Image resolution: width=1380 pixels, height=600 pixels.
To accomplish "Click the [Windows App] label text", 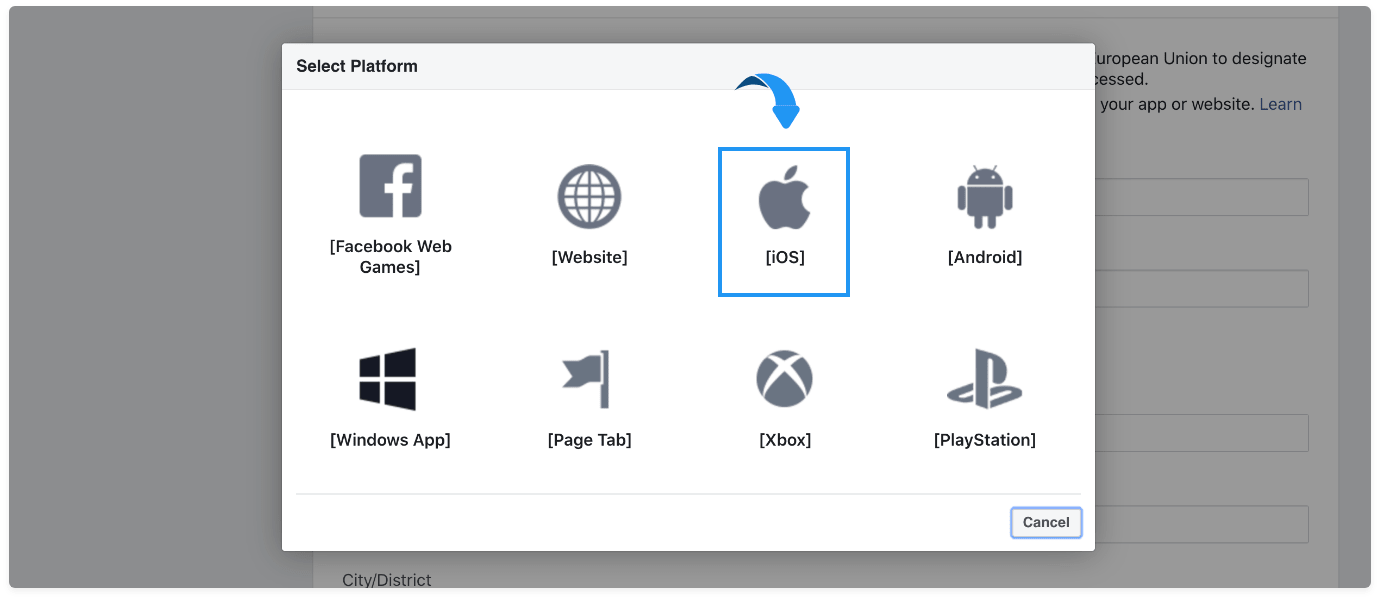I will click(390, 440).
